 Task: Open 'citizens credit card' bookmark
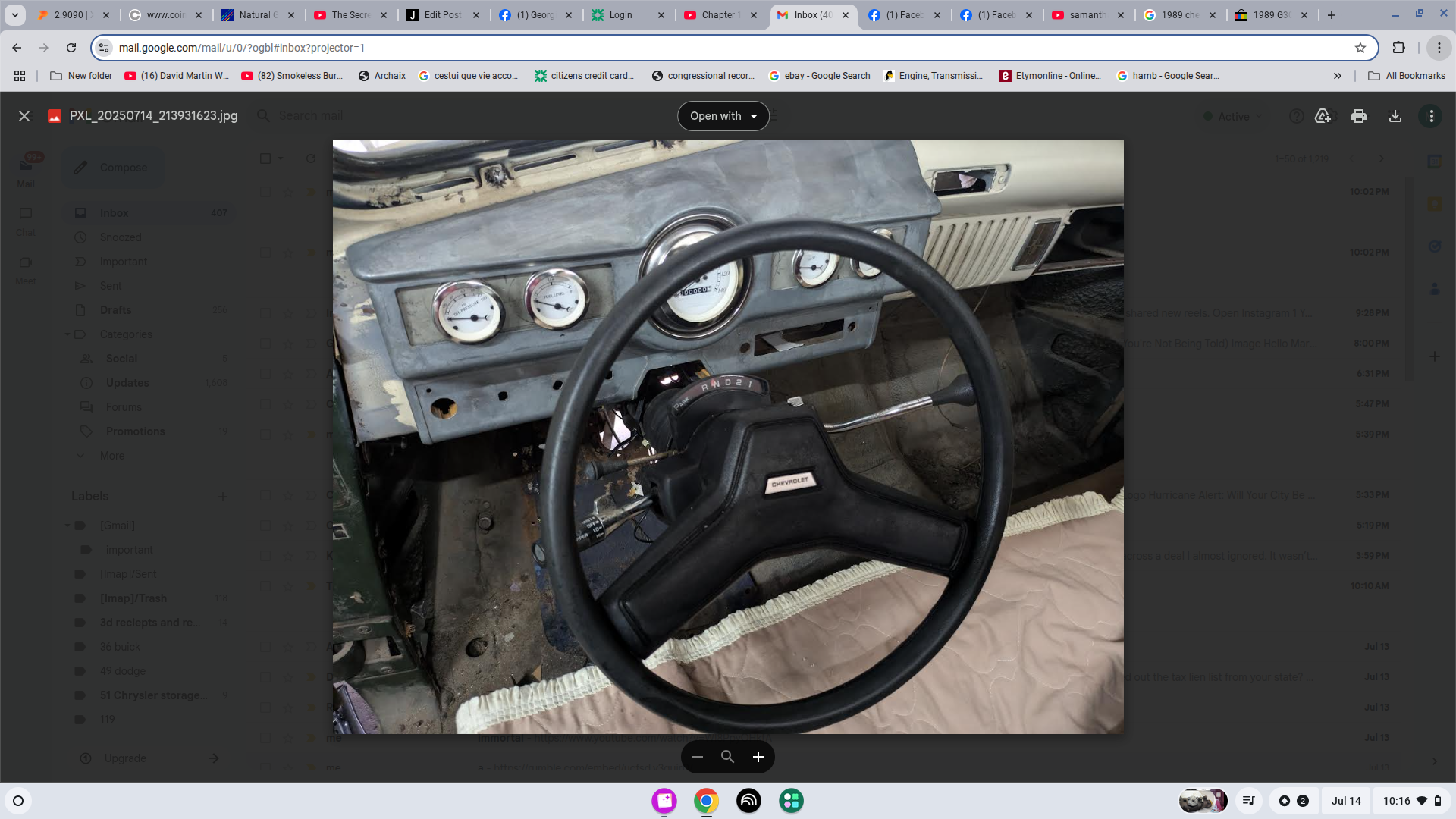coord(585,76)
